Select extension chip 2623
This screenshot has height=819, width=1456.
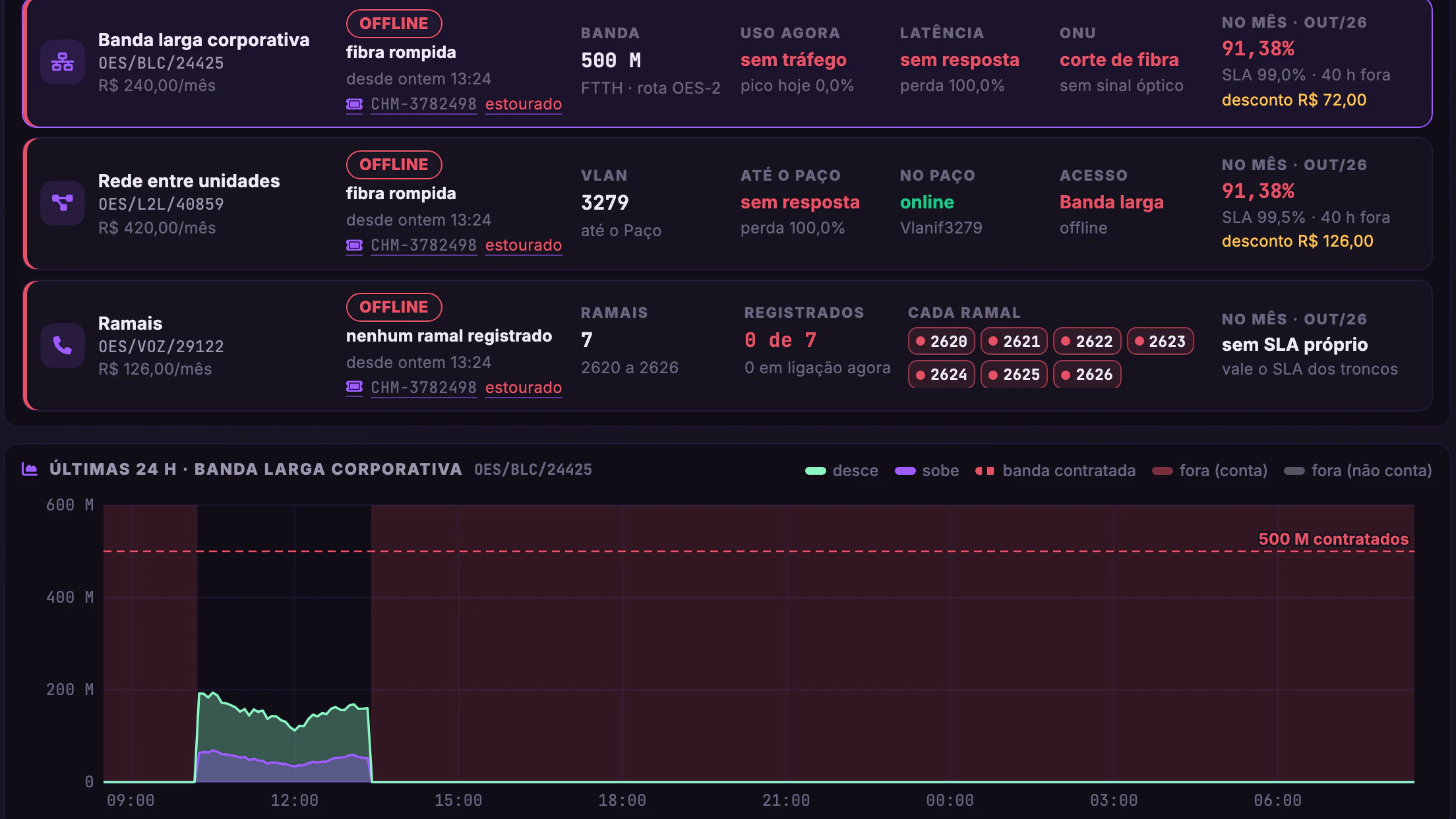[1160, 341]
